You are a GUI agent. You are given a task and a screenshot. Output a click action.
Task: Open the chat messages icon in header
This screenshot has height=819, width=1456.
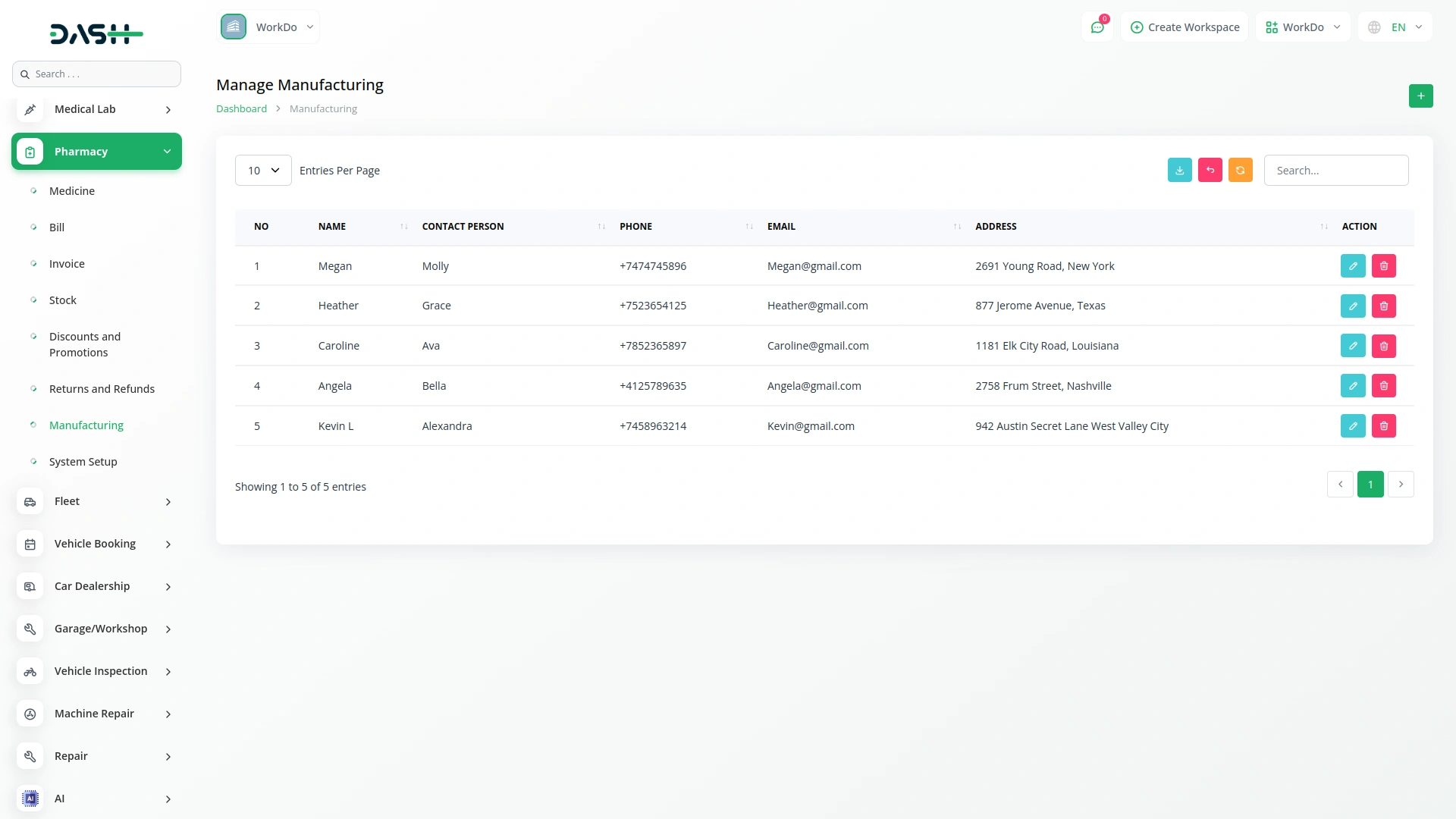tap(1097, 27)
